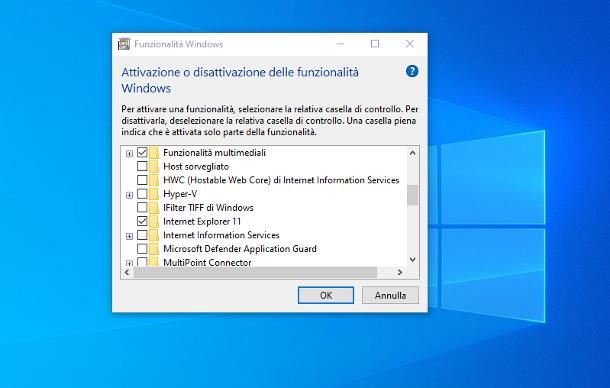Screen dimensions: 610x388
Task: Enable the Host sorvegliato checkbox
Action: [142, 166]
